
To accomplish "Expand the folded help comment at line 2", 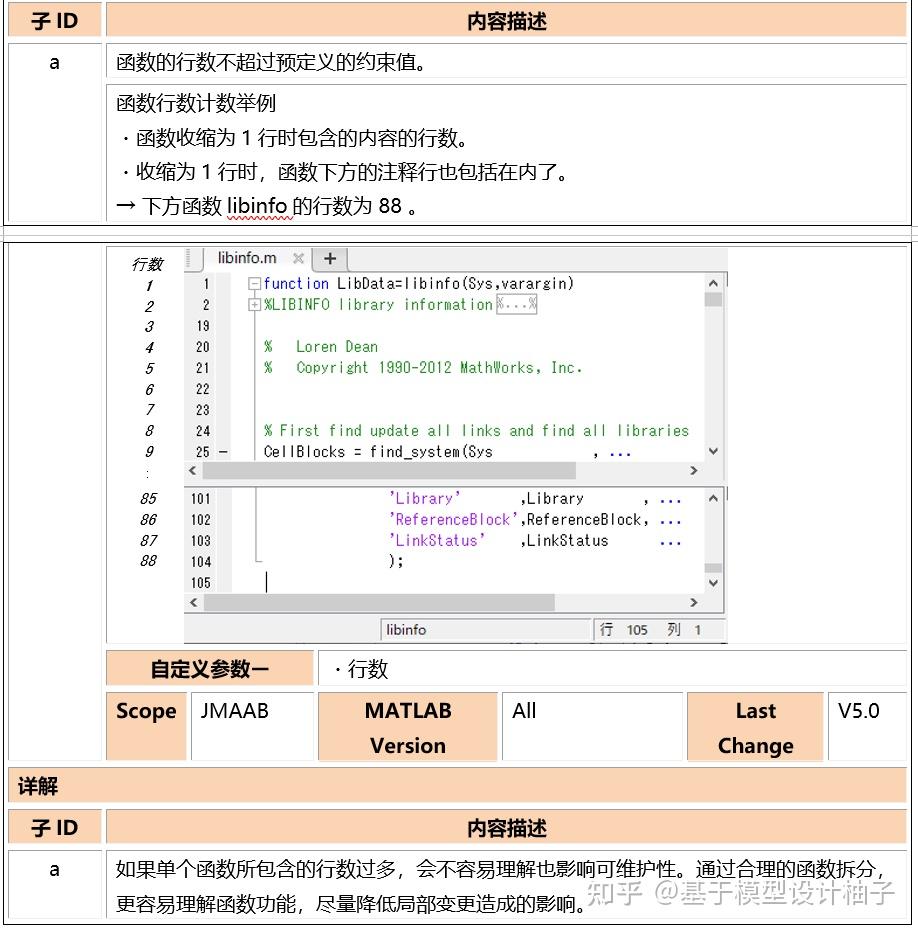I will (253, 305).
